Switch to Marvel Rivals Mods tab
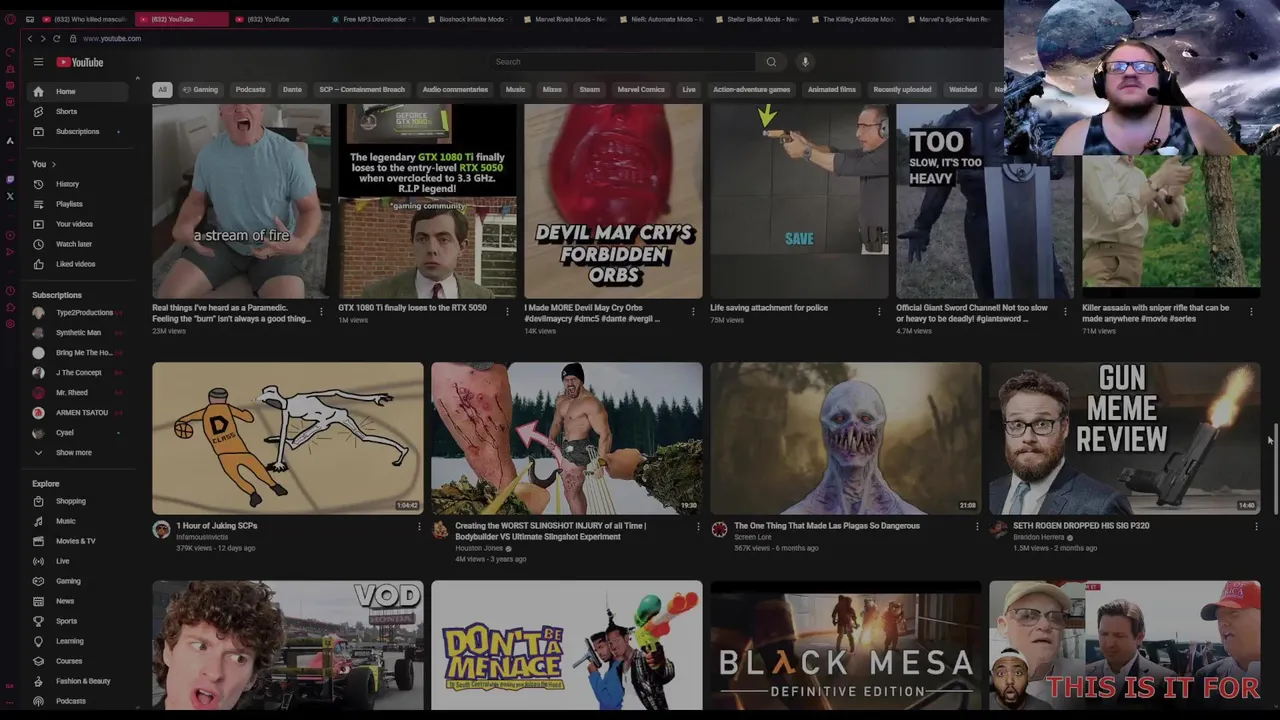Image resolution: width=1280 pixels, height=720 pixels. click(563, 19)
